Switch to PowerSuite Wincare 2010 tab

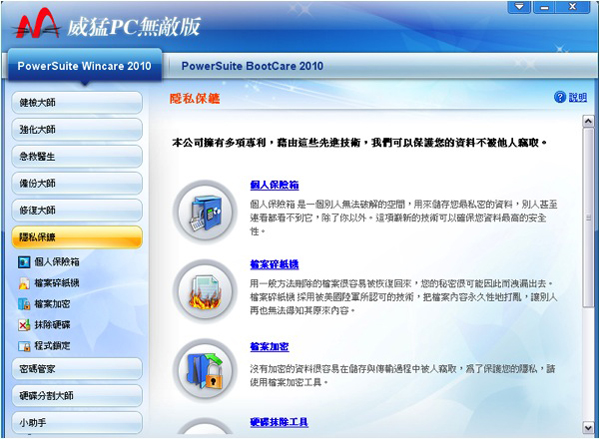(x=85, y=66)
